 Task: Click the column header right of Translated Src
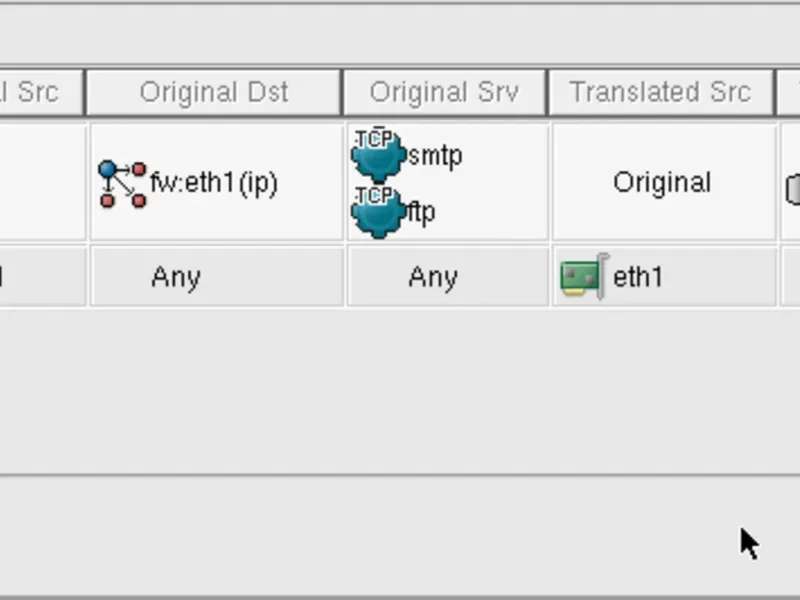click(790, 93)
